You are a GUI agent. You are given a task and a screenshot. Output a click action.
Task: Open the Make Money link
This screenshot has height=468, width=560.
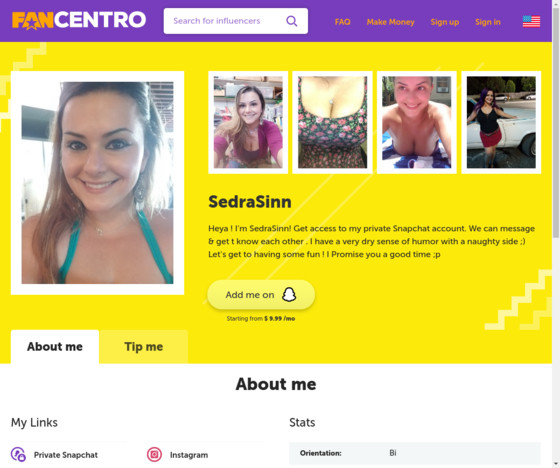[390, 22]
